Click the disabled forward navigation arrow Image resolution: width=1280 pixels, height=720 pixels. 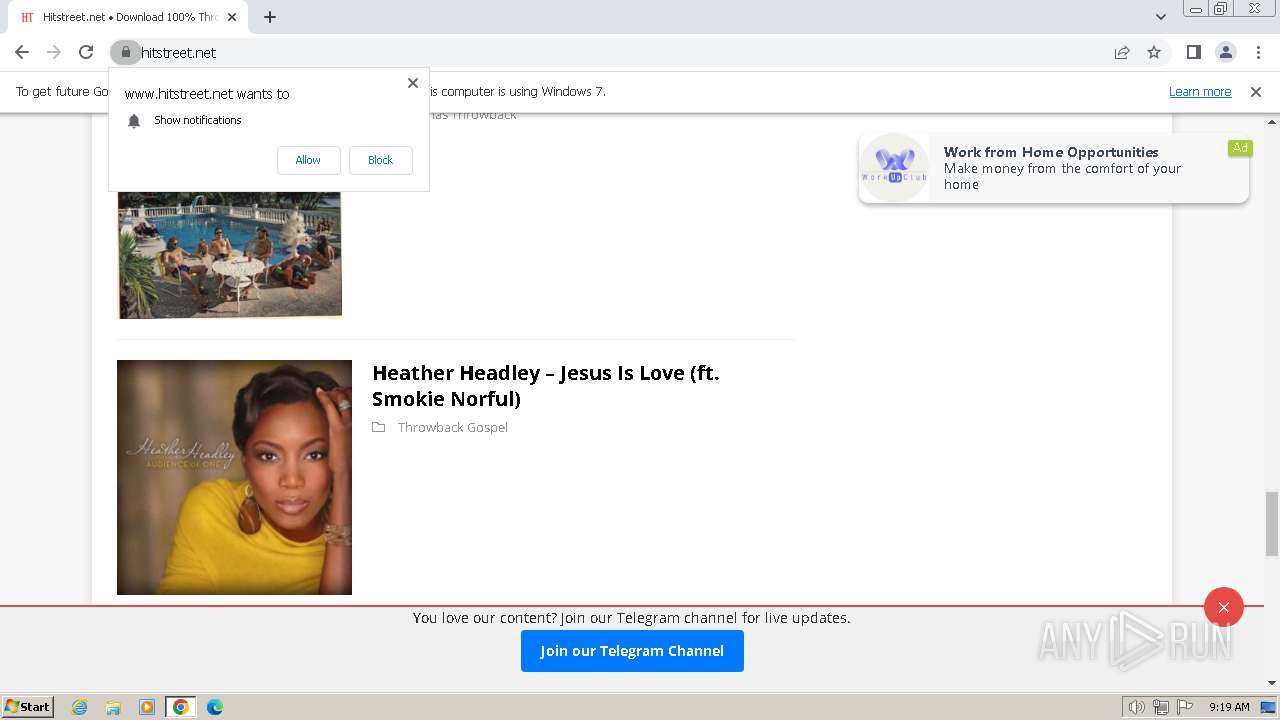tap(54, 52)
